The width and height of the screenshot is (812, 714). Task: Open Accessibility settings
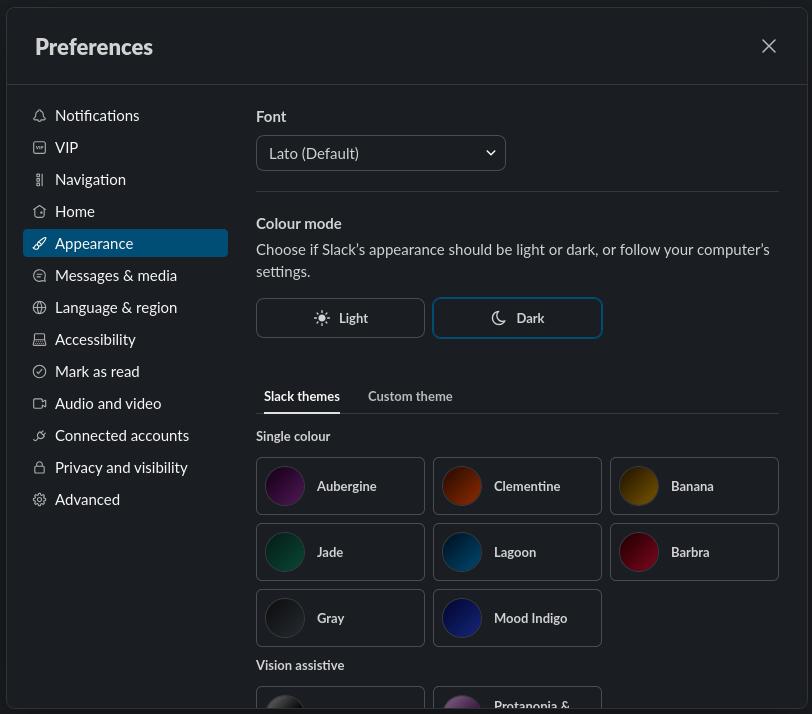point(125,340)
